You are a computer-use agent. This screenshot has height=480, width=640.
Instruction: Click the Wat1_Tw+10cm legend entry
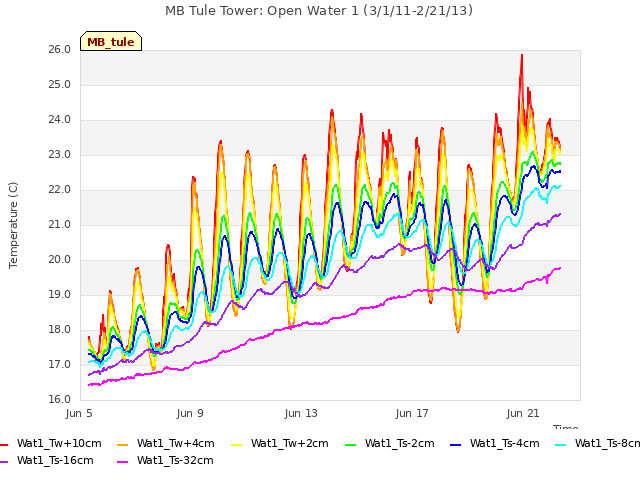(51, 443)
